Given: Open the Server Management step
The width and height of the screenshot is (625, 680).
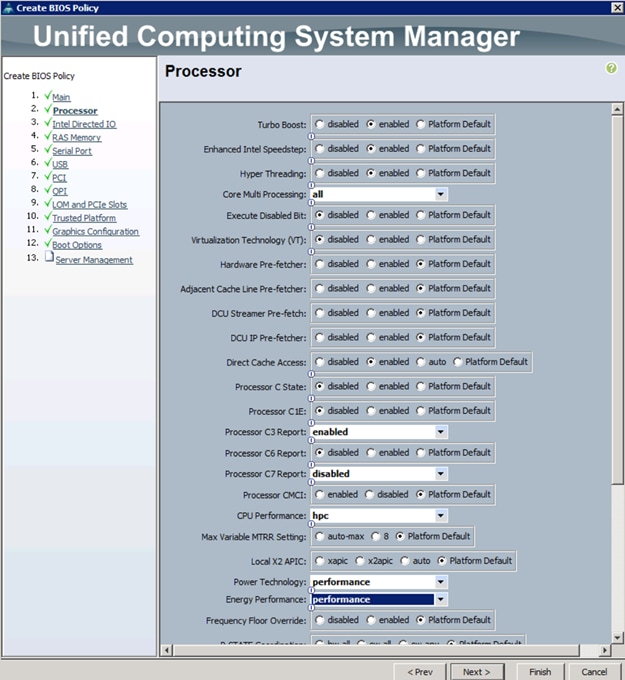Looking at the screenshot, I should pyautogui.click(x=94, y=260).
